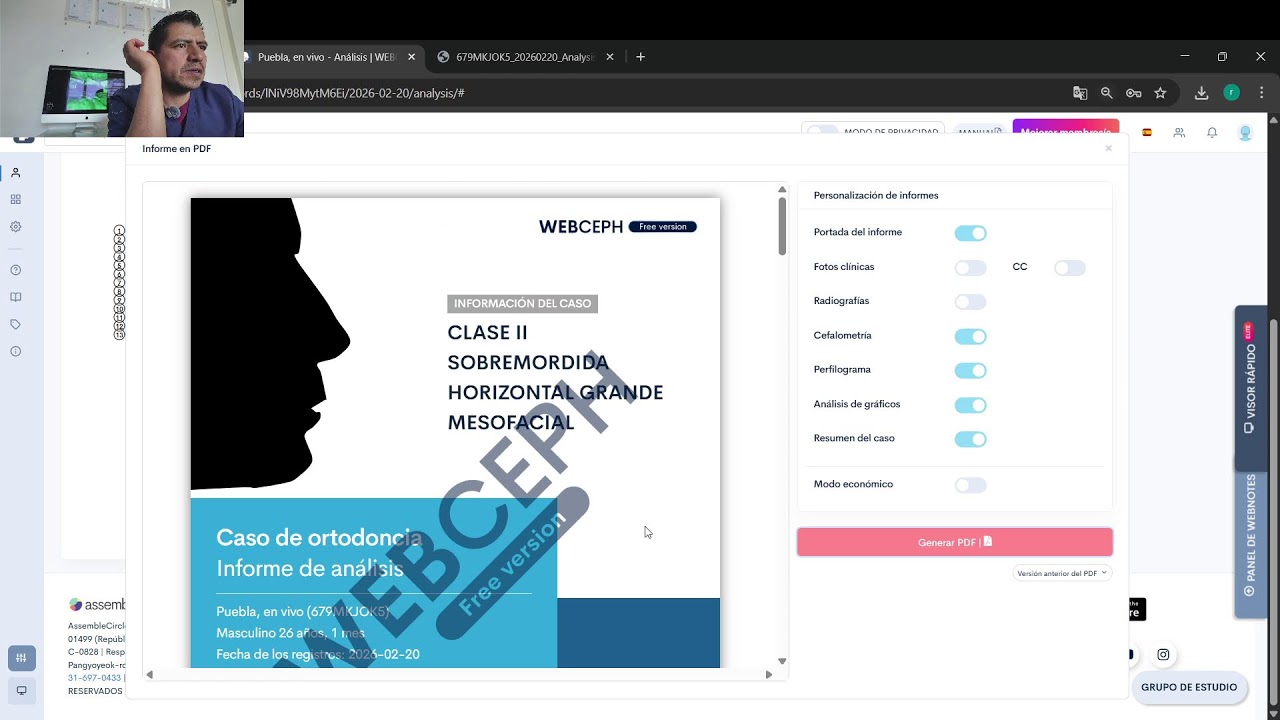Toggle Fotos clínicas switch
The height and width of the screenshot is (720, 1280).
[x=970, y=268]
